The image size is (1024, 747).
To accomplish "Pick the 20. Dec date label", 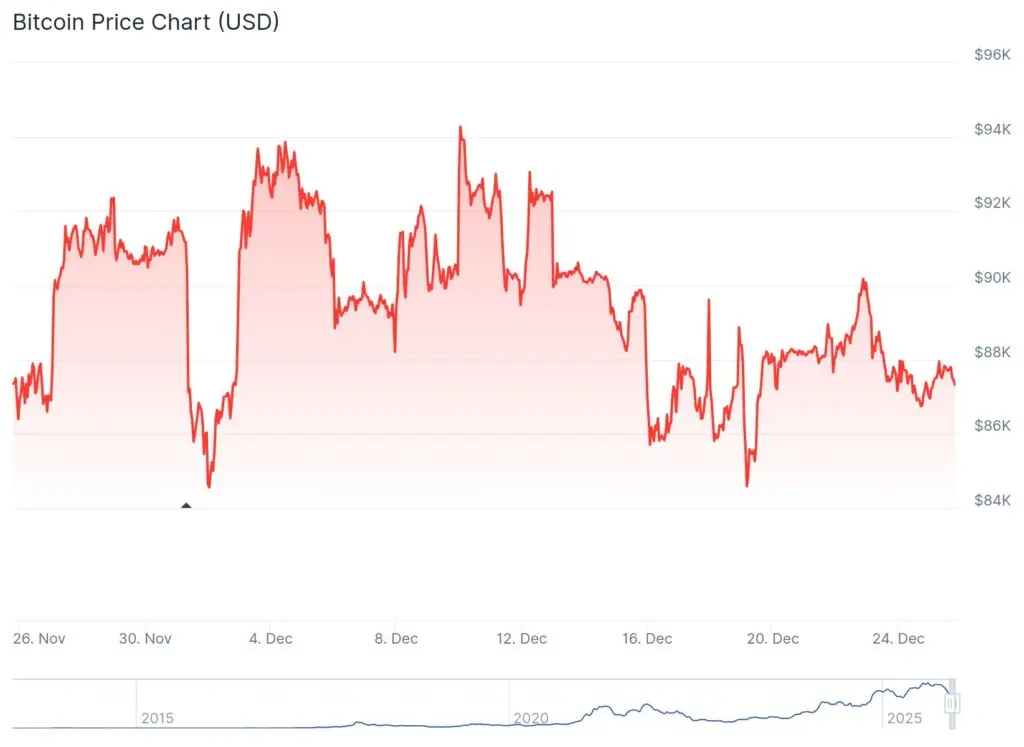I will pyautogui.click(x=773, y=638).
